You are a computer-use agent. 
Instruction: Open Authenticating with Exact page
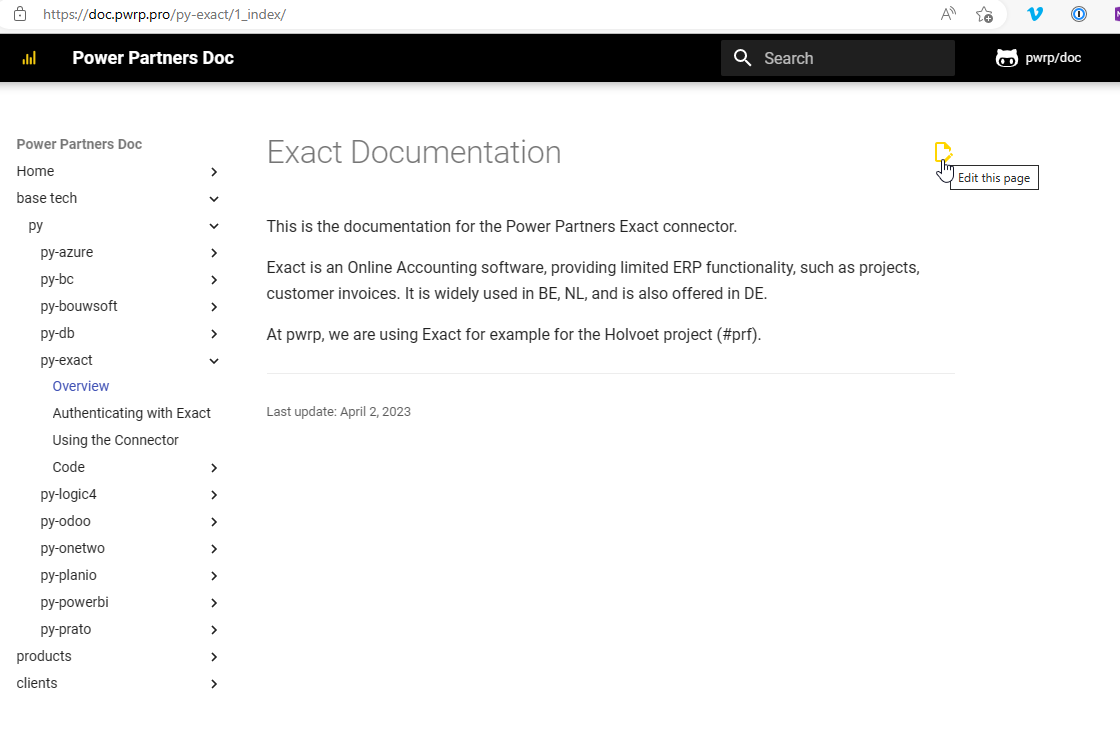click(x=131, y=414)
